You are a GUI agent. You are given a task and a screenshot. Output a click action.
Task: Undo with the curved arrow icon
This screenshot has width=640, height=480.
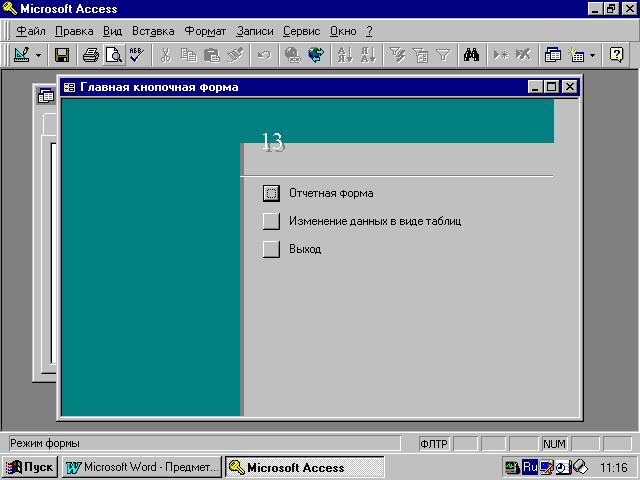pos(264,55)
